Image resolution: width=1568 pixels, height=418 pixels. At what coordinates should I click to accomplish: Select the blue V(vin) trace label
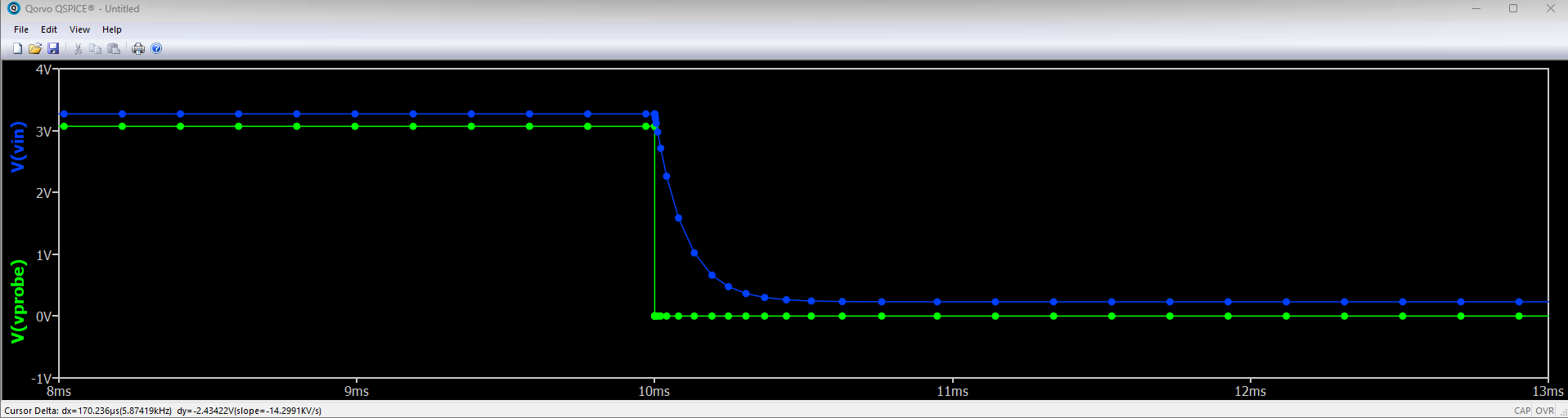18,147
